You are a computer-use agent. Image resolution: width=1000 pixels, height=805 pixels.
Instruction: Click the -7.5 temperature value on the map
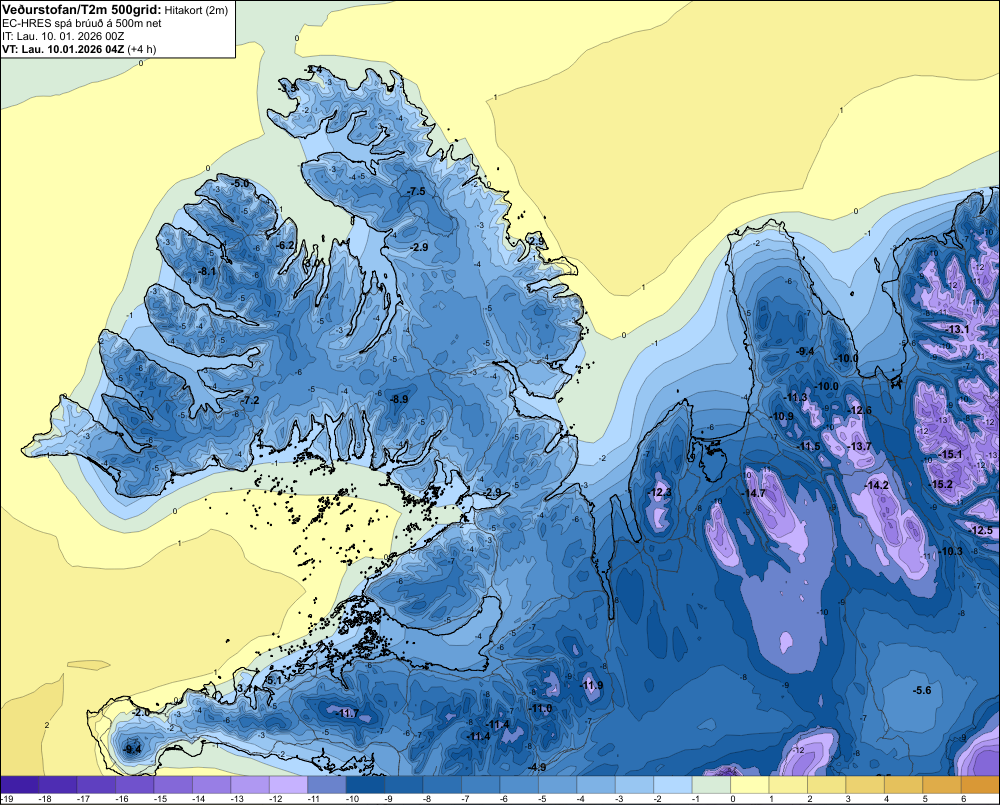(416, 191)
